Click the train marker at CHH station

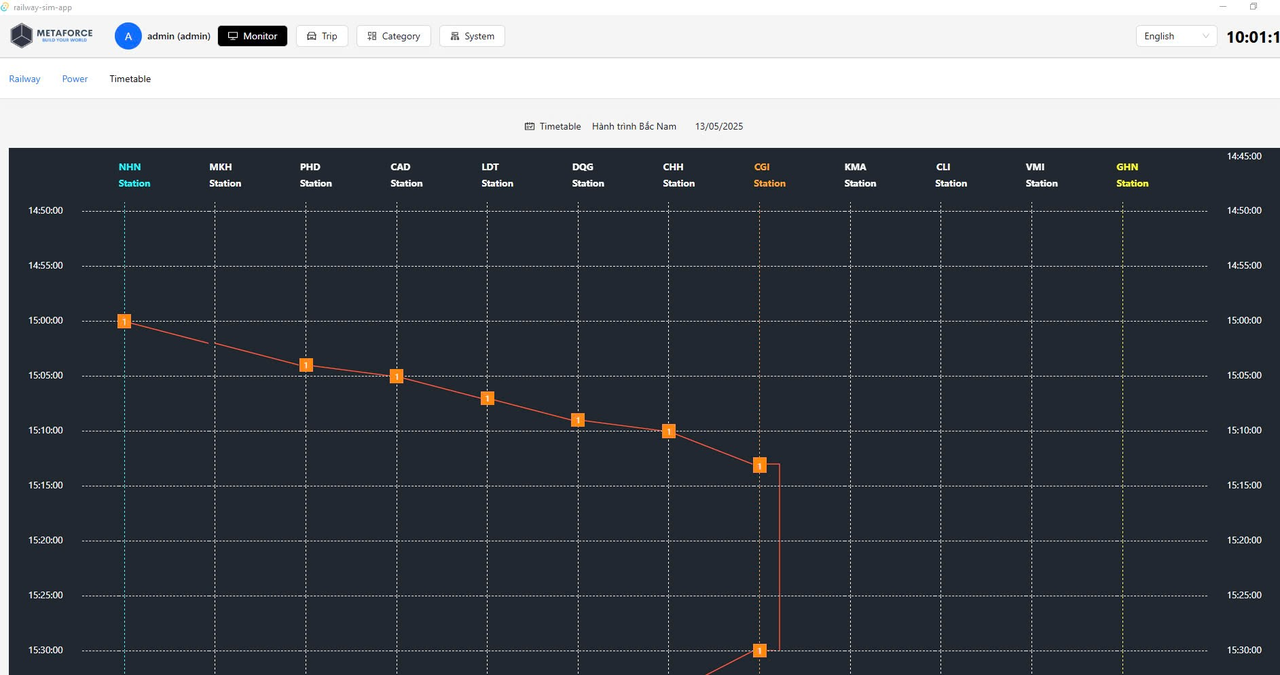point(668,431)
